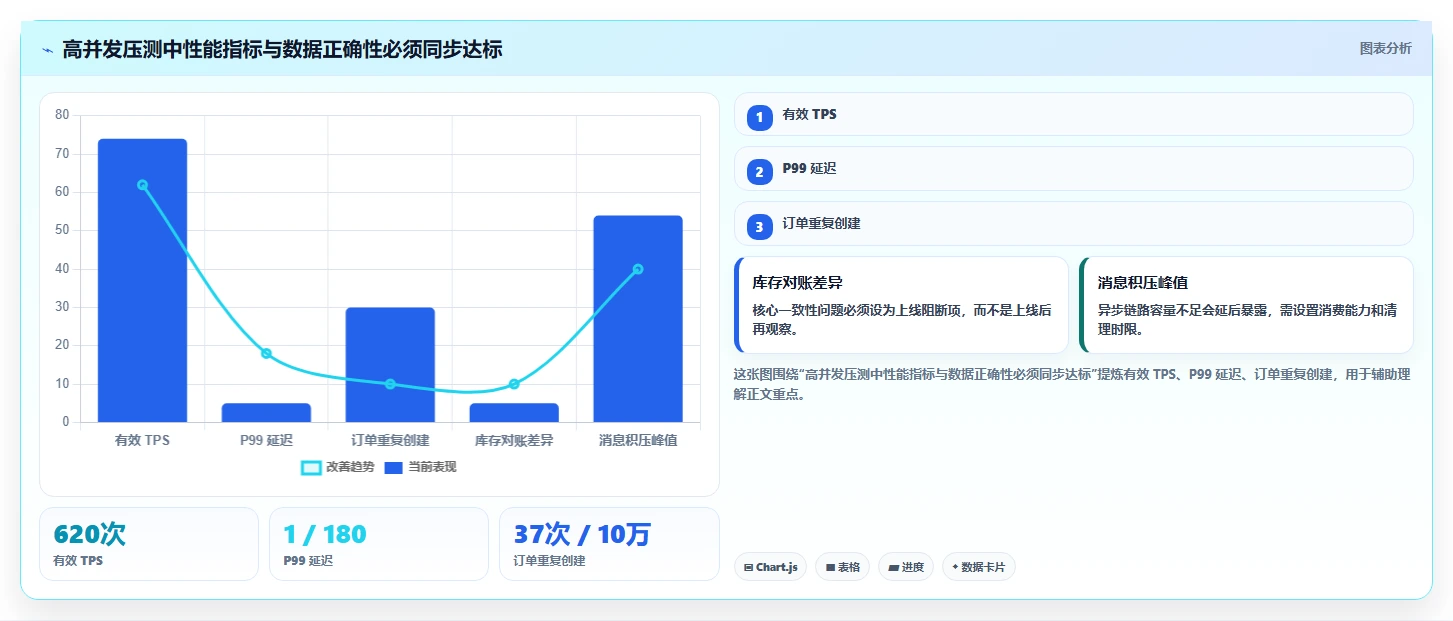Click the chart icon in Chart.js tag
Viewport: 1453px width, 621px height.
point(748,568)
